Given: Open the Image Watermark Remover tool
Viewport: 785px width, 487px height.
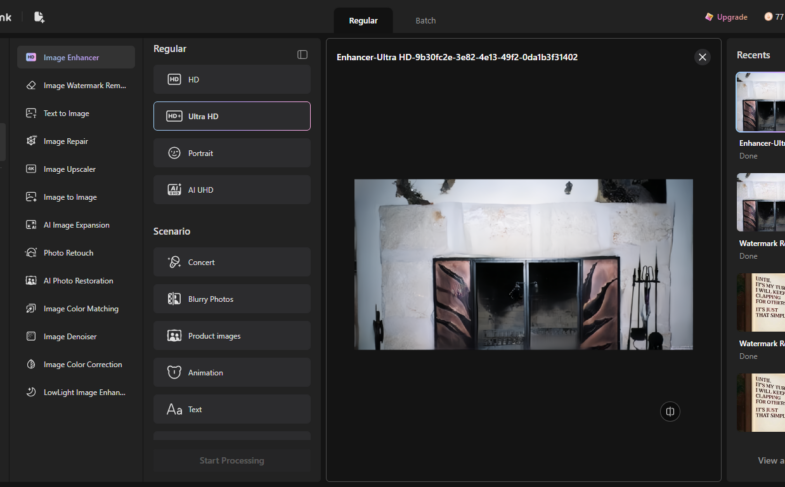Looking at the screenshot, I should (76, 86).
